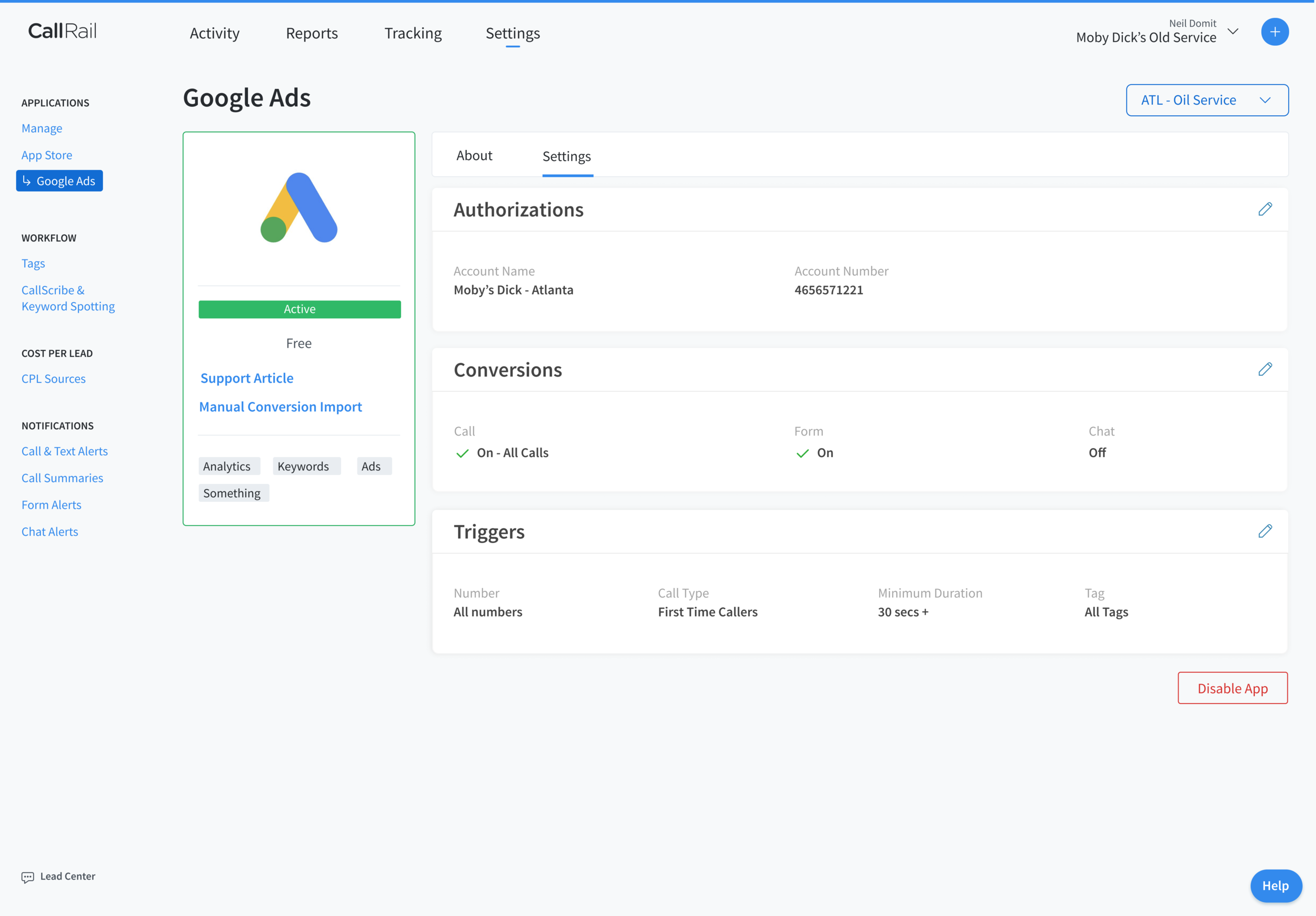The width and height of the screenshot is (1316, 916).
Task: Open Manual Conversion Import link
Action: coord(280,407)
